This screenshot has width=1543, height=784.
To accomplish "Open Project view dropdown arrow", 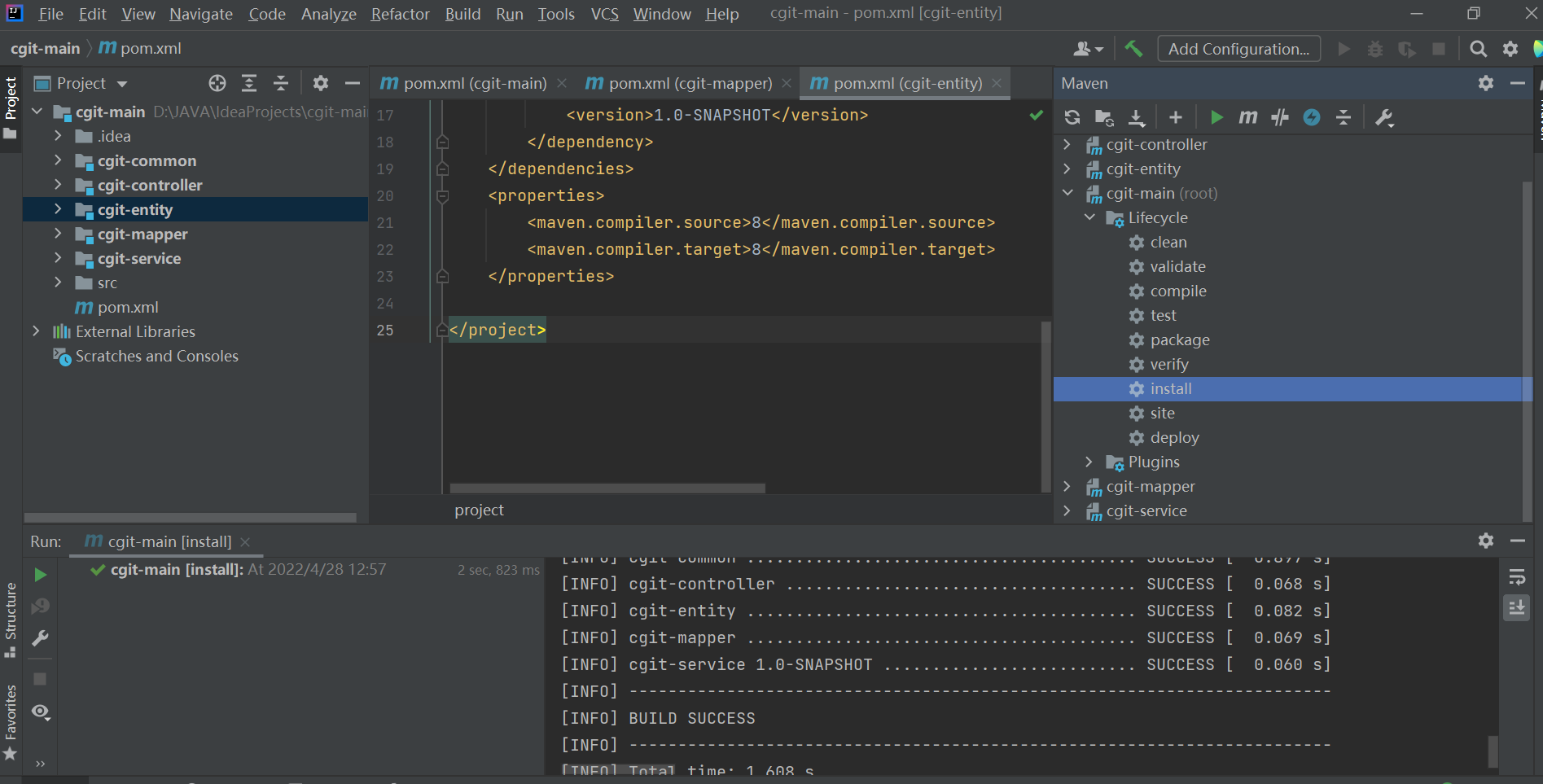I will pyautogui.click(x=122, y=84).
